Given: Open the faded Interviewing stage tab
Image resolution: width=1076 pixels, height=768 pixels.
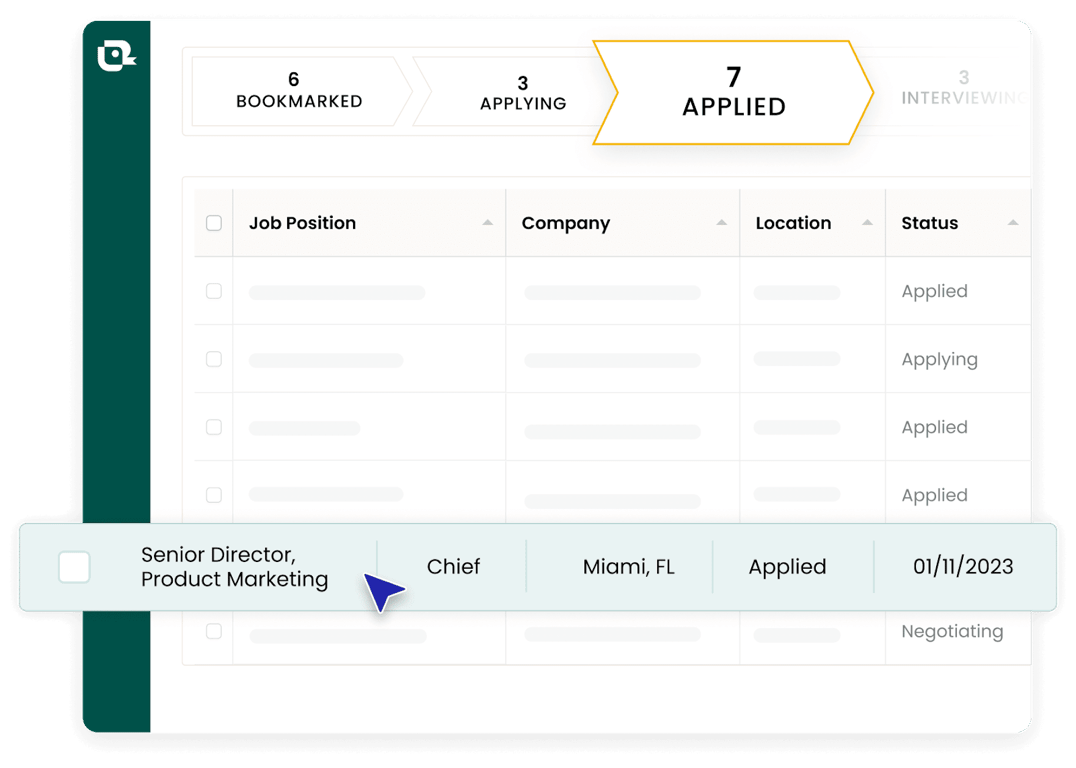Looking at the screenshot, I should click(x=963, y=88).
